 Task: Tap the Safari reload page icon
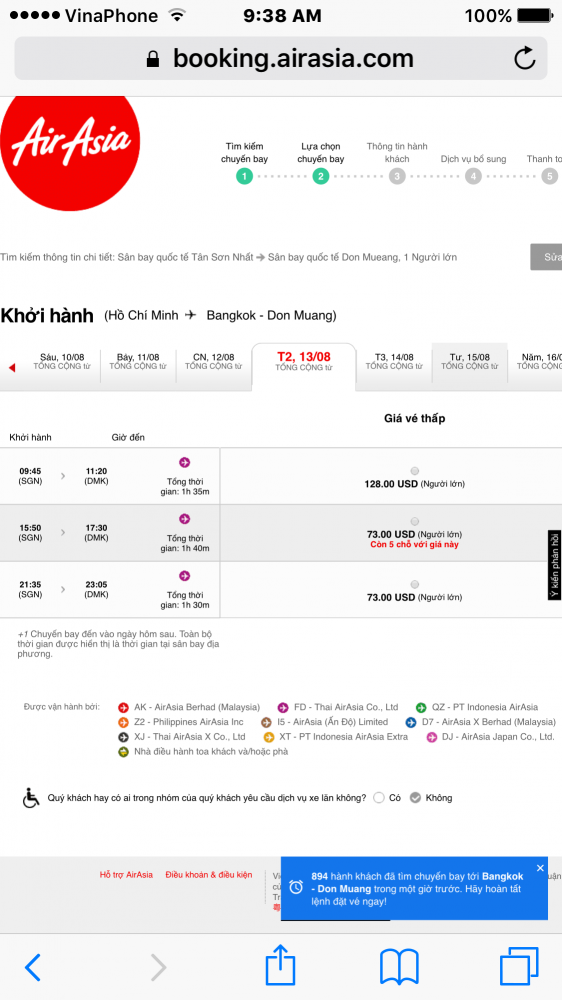[524, 59]
